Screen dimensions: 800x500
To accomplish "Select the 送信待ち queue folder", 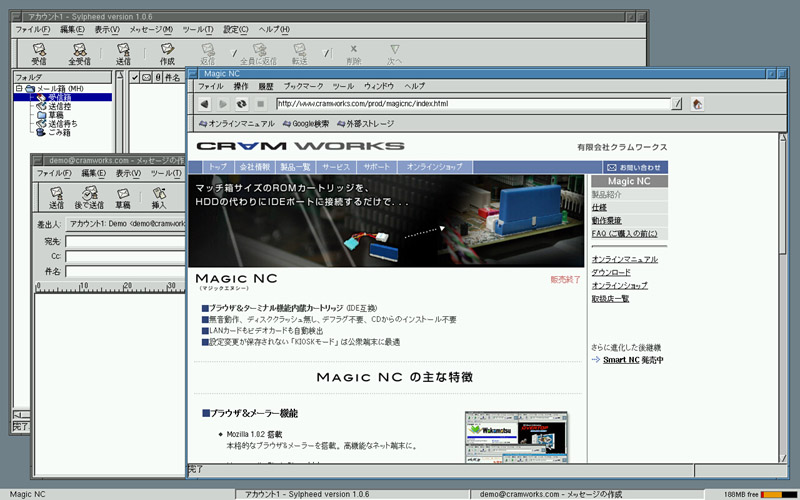I will tap(63, 123).
